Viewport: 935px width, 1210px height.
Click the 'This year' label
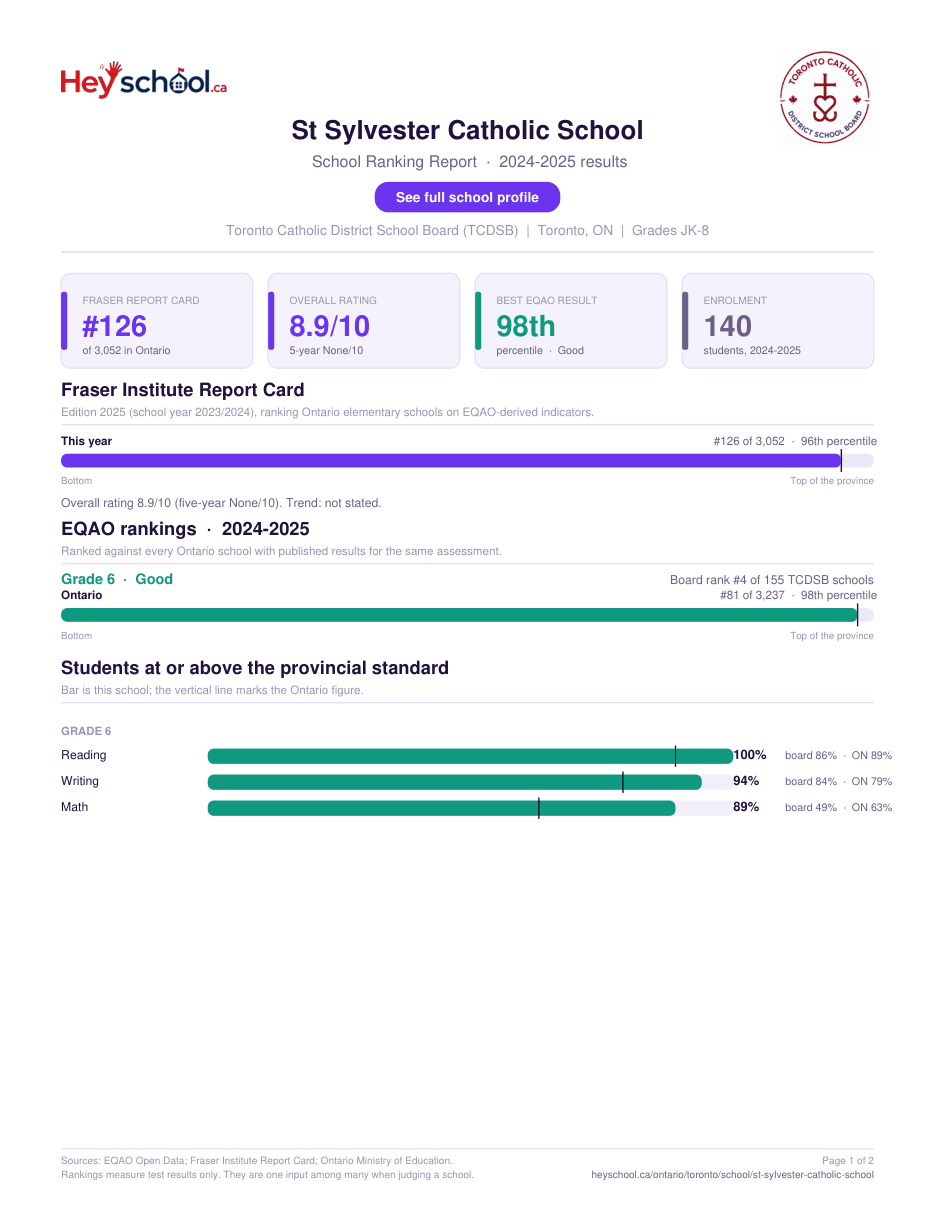[87, 441]
